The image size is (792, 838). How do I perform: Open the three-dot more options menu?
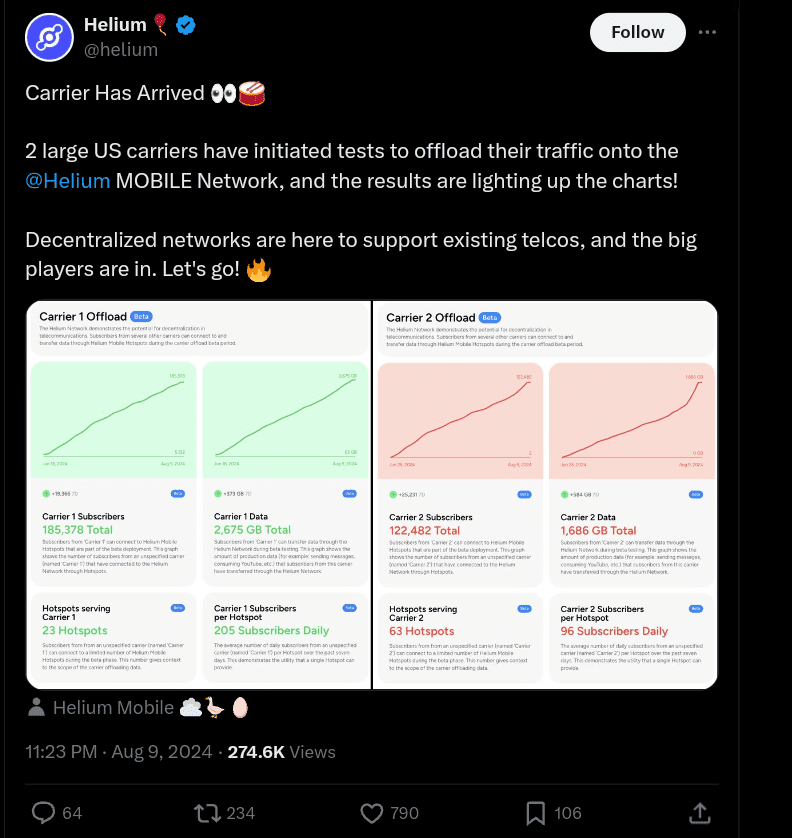[x=707, y=32]
